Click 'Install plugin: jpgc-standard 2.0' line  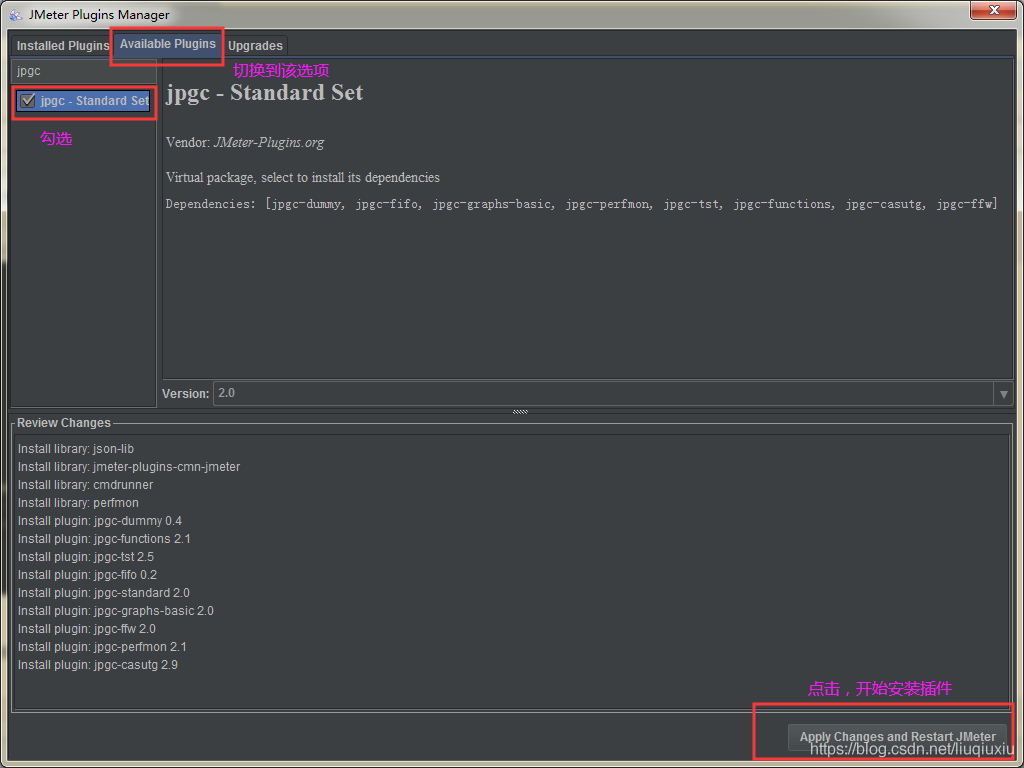104,593
